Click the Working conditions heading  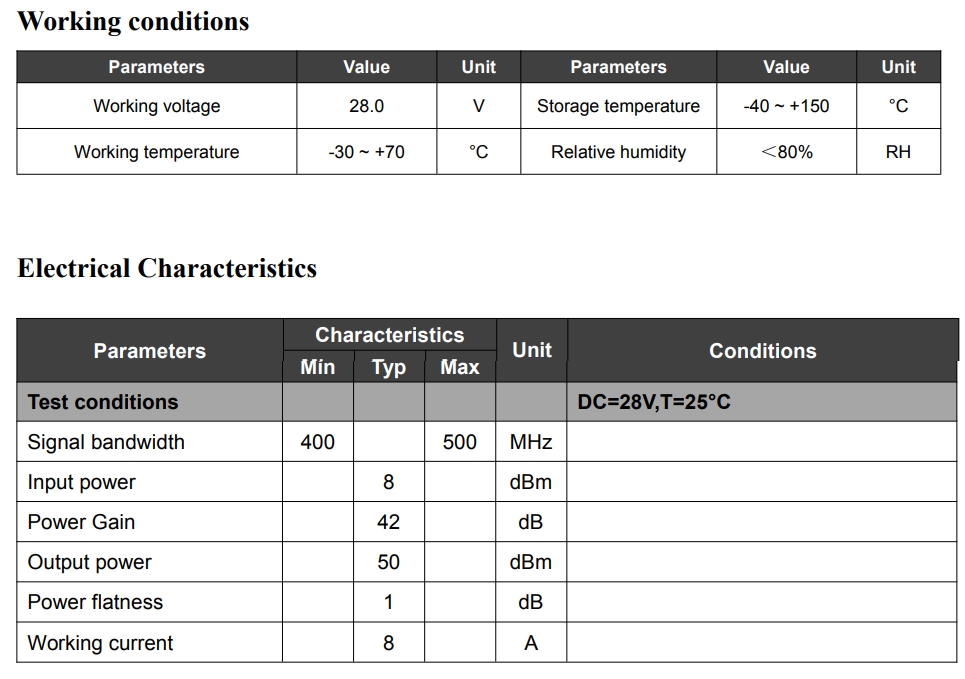click(x=133, y=22)
